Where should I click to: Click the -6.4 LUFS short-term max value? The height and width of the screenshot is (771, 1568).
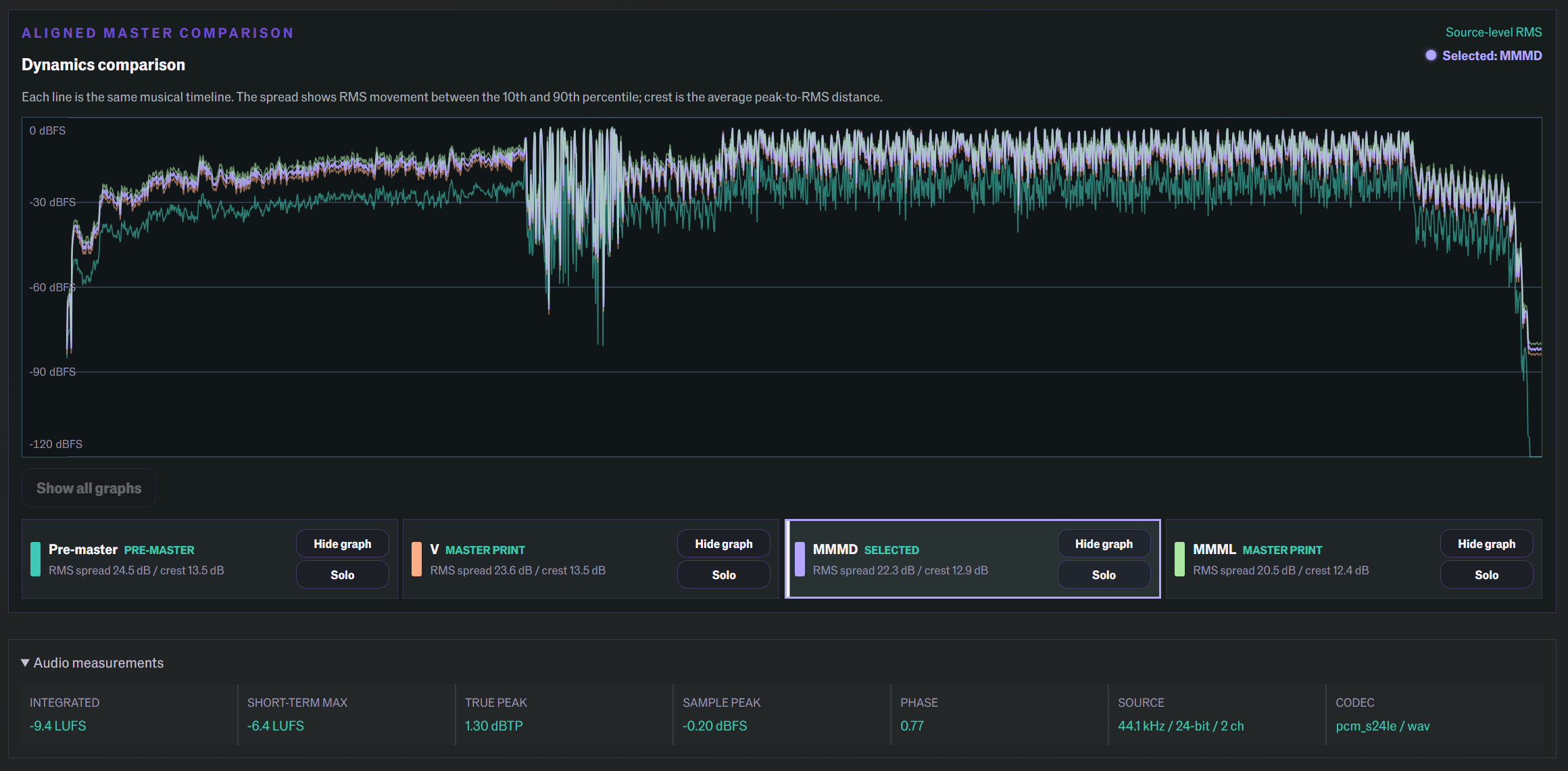pos(276,726)
